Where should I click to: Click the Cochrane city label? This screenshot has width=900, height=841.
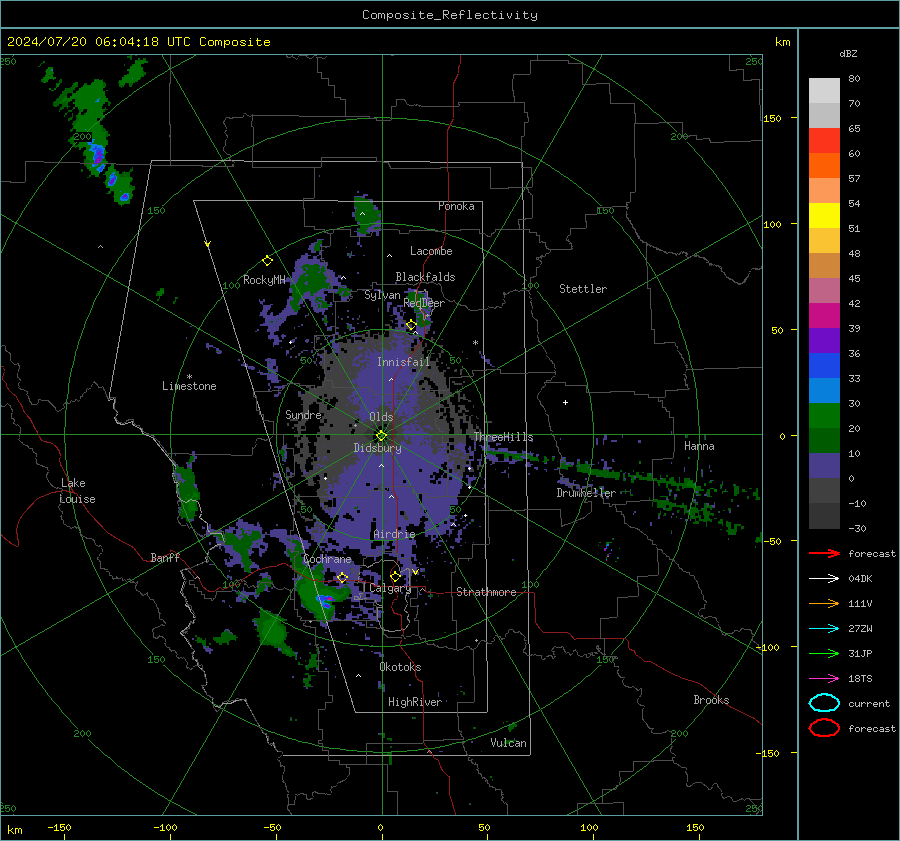(327, 559)
